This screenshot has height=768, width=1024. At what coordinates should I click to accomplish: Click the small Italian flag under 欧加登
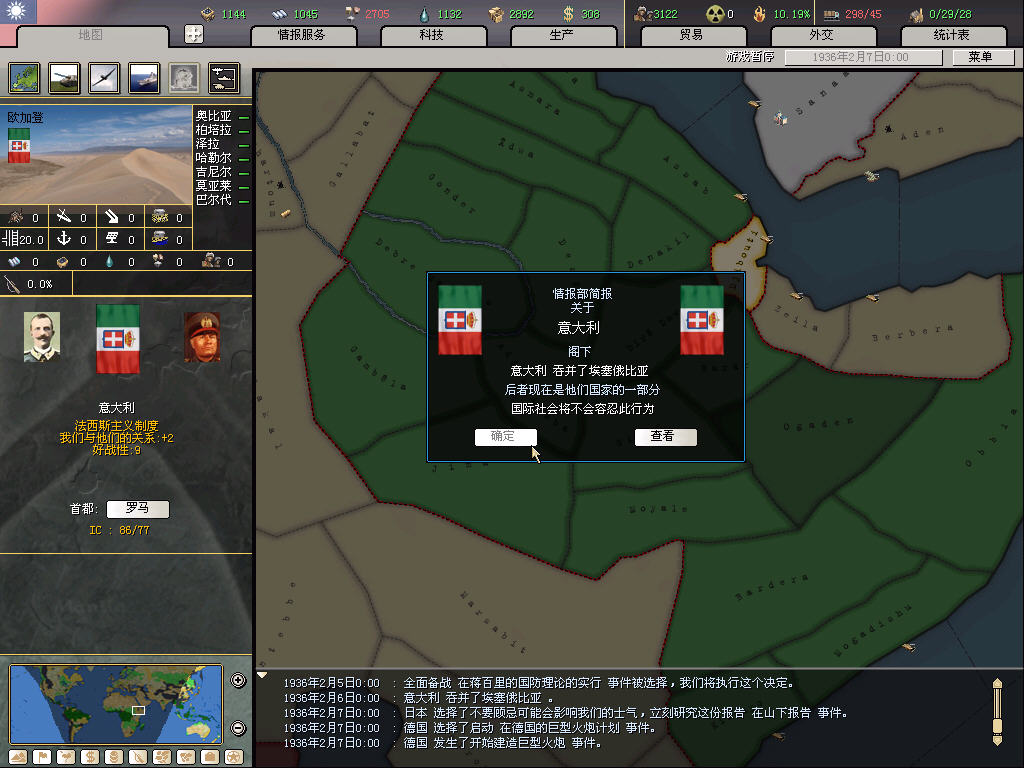(19, 145)
